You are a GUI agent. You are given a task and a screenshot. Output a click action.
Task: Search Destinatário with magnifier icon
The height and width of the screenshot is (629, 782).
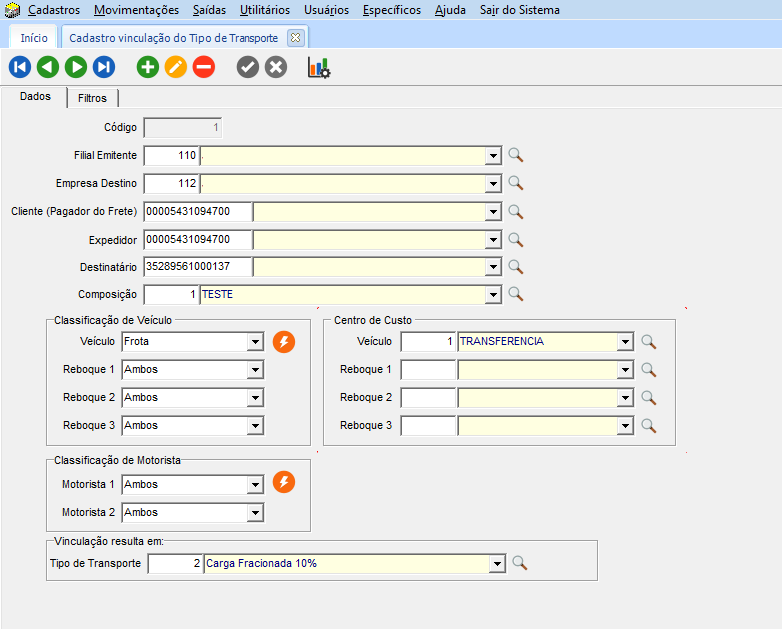(x=516, y=267)
